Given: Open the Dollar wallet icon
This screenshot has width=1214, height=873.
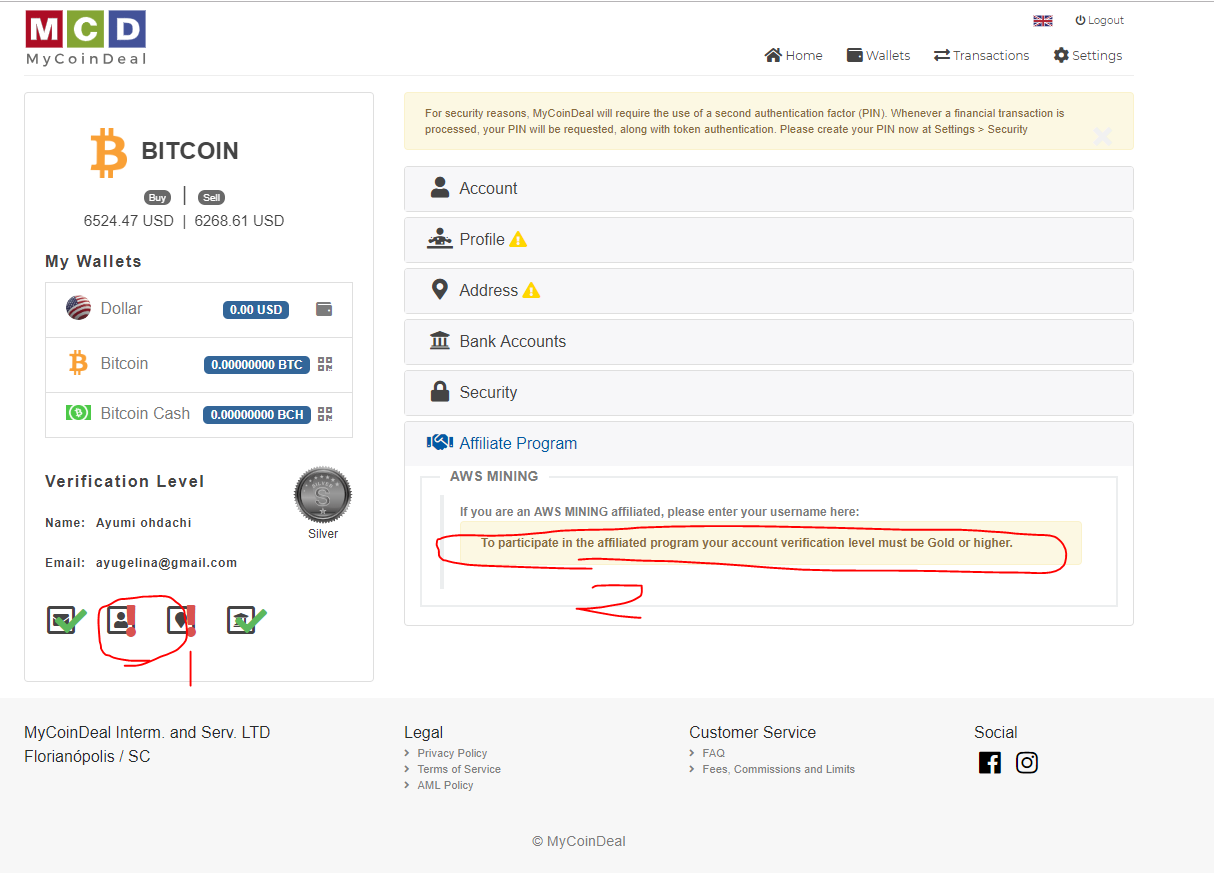Looking at the screenshot, I should click(x=324, y=309).
